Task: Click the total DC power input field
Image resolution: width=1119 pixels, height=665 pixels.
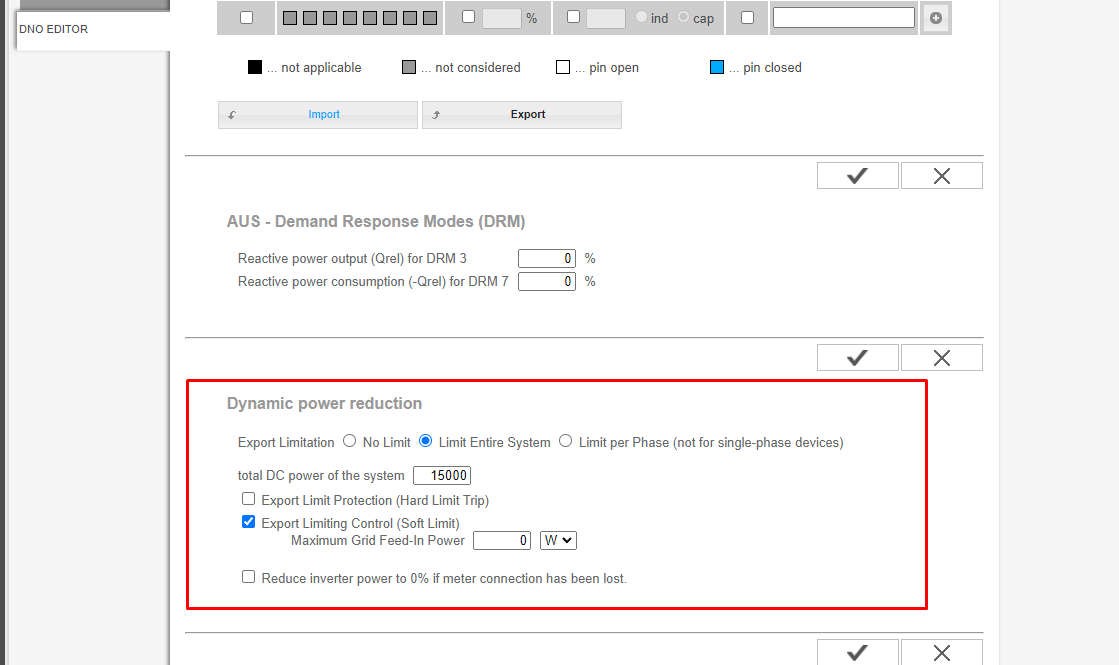Action: [441, 475]
